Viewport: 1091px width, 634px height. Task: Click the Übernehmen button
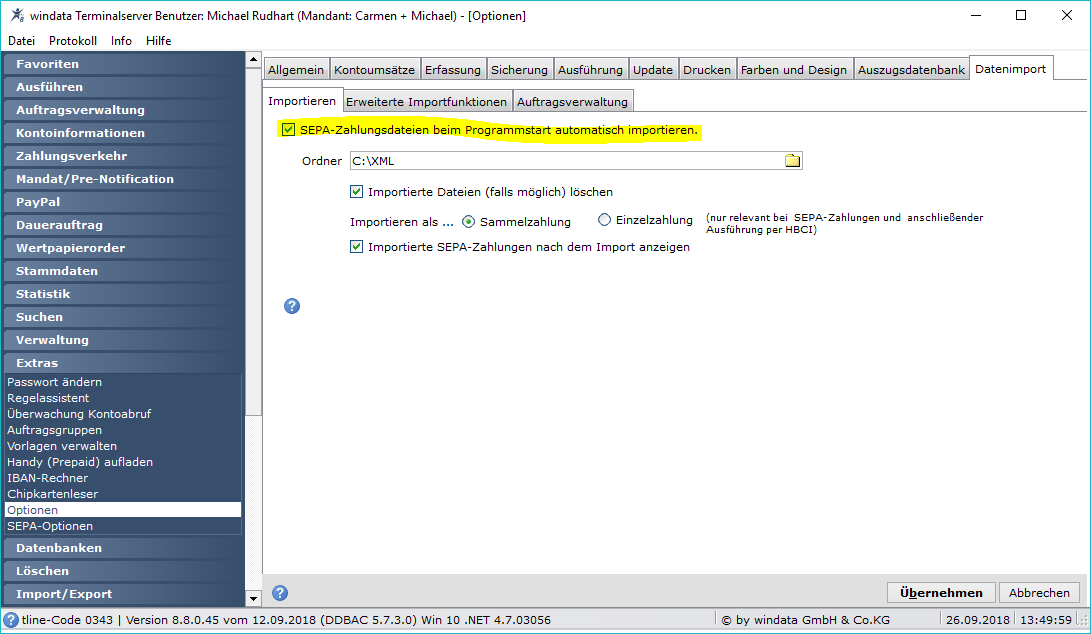[x=941, y=592]
